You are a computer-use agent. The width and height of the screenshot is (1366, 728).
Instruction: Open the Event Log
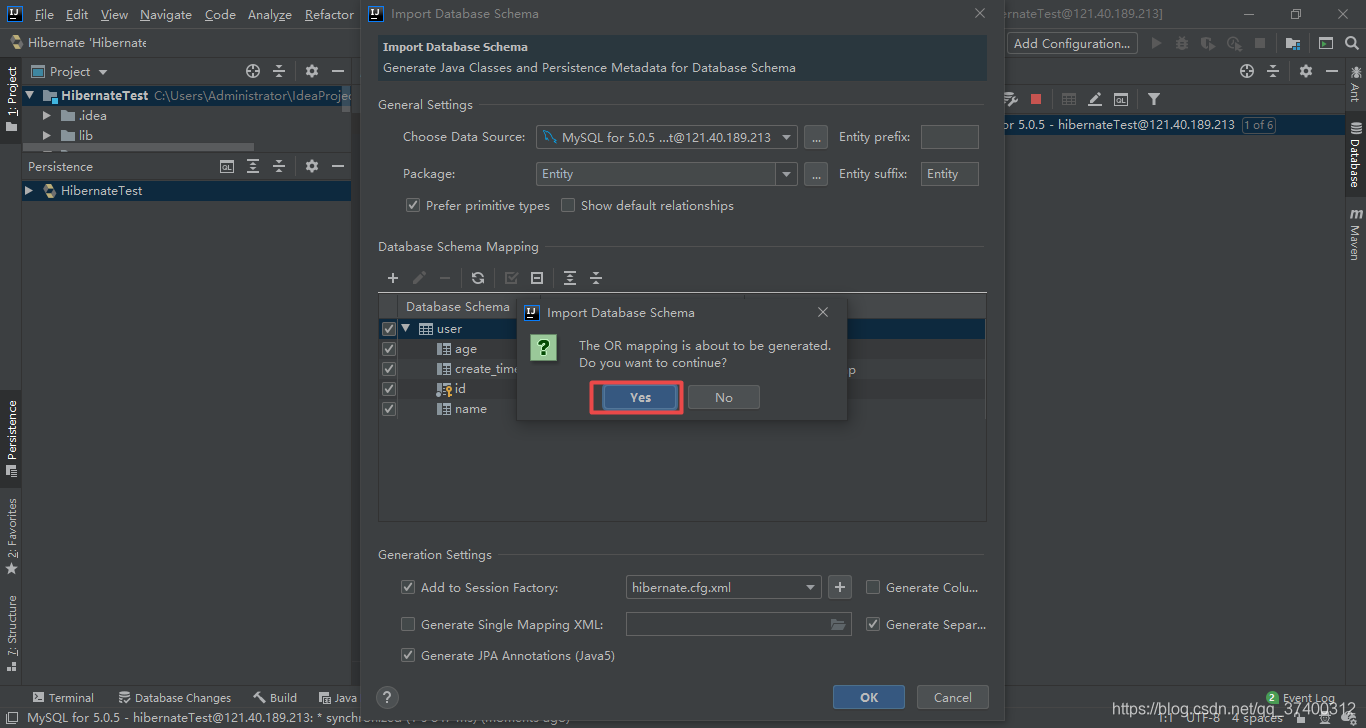pyautogui.click(x=1301, y=697)
